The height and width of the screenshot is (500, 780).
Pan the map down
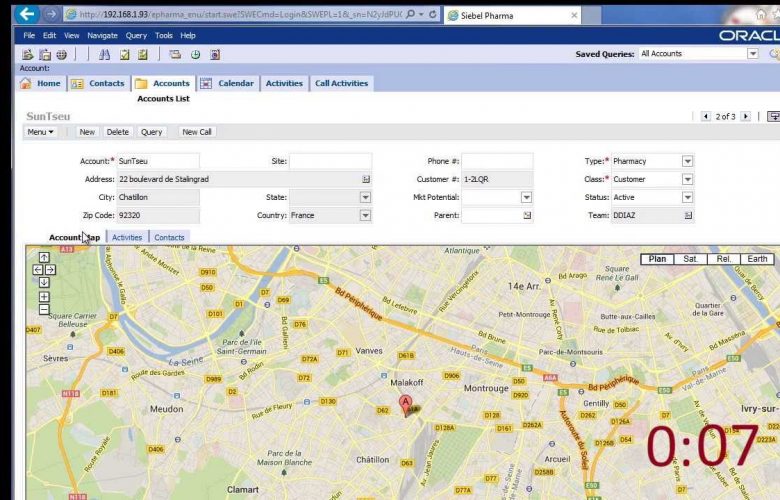pos(44,282)
